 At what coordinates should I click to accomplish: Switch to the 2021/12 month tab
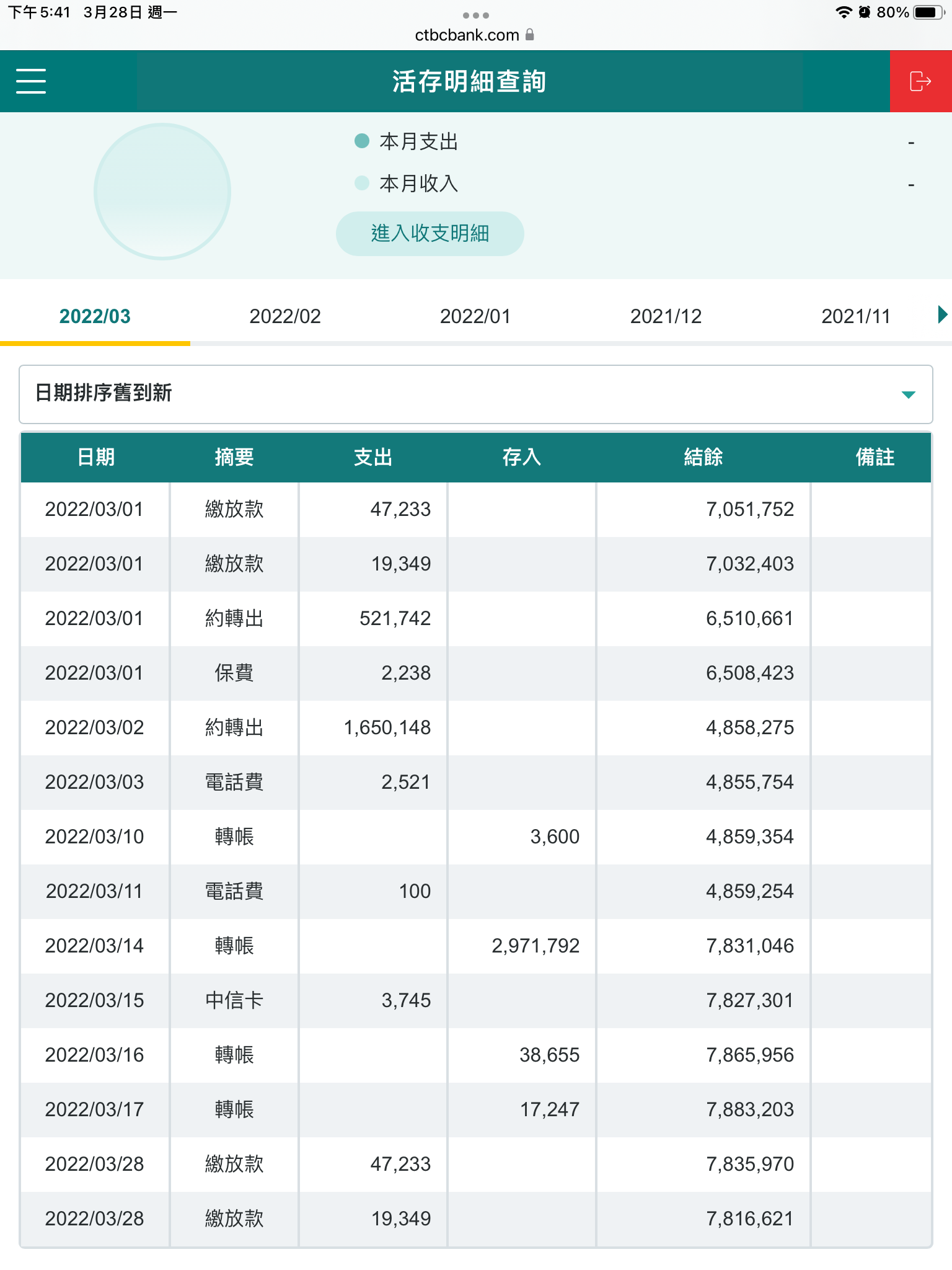tap(666, 316)
